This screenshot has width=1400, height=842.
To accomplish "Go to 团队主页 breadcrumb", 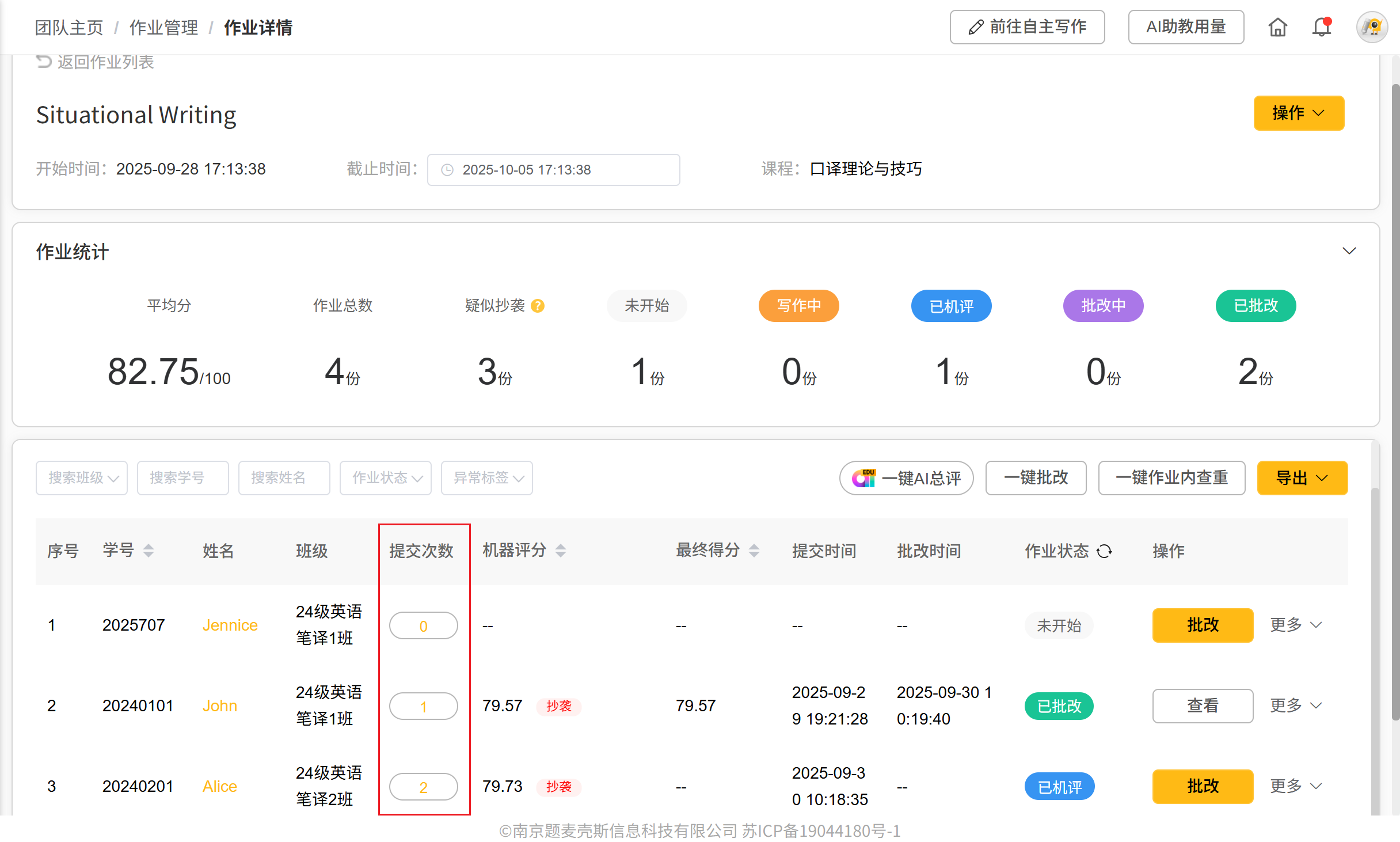I will pyautogui.click(x=69, y=28).
